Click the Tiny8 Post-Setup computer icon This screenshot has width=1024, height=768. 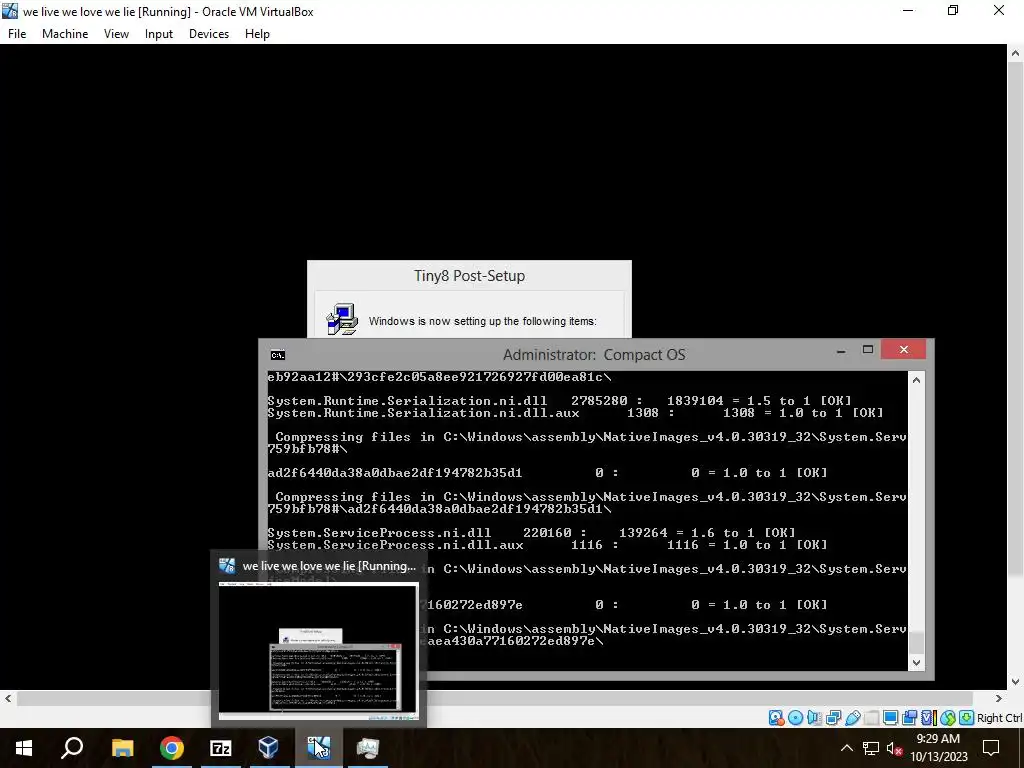(x=342, y=319)
